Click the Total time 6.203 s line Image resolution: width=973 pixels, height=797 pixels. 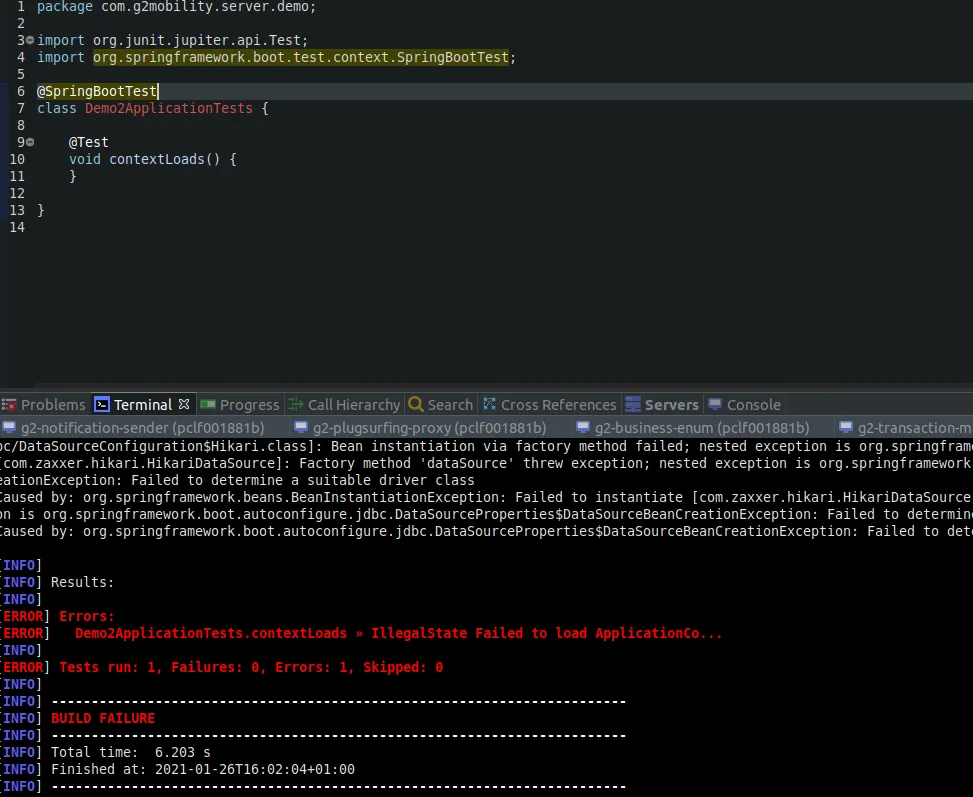click(131, 752)
